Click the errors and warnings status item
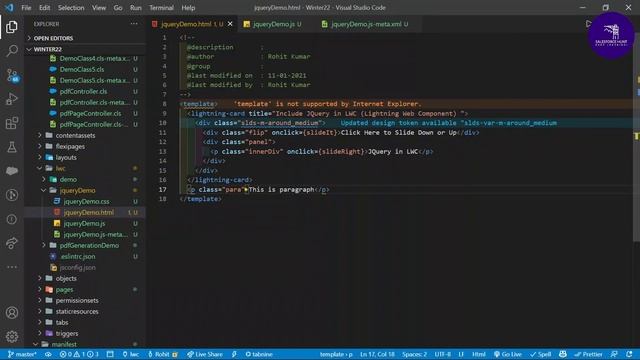 point(79,354)
